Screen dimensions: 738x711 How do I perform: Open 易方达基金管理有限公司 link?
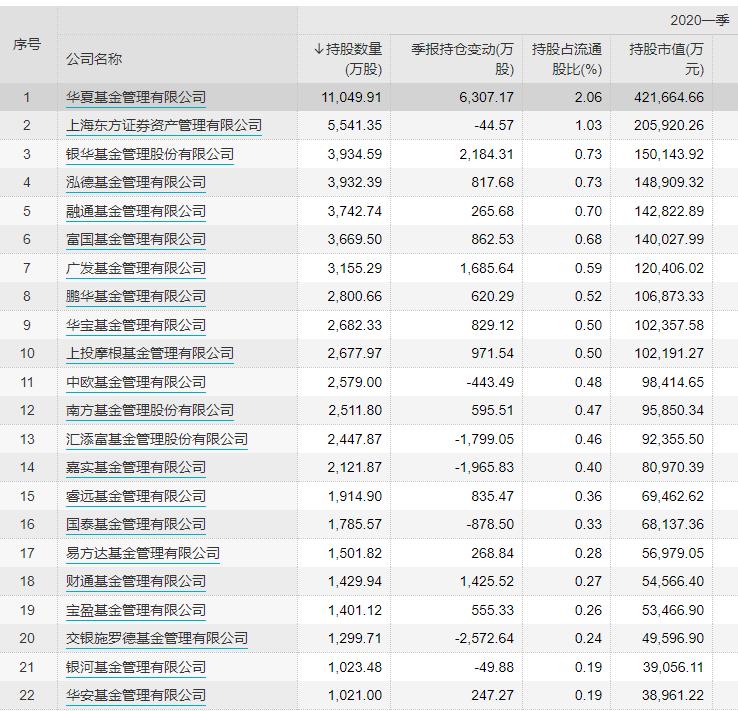coord(143,552)
